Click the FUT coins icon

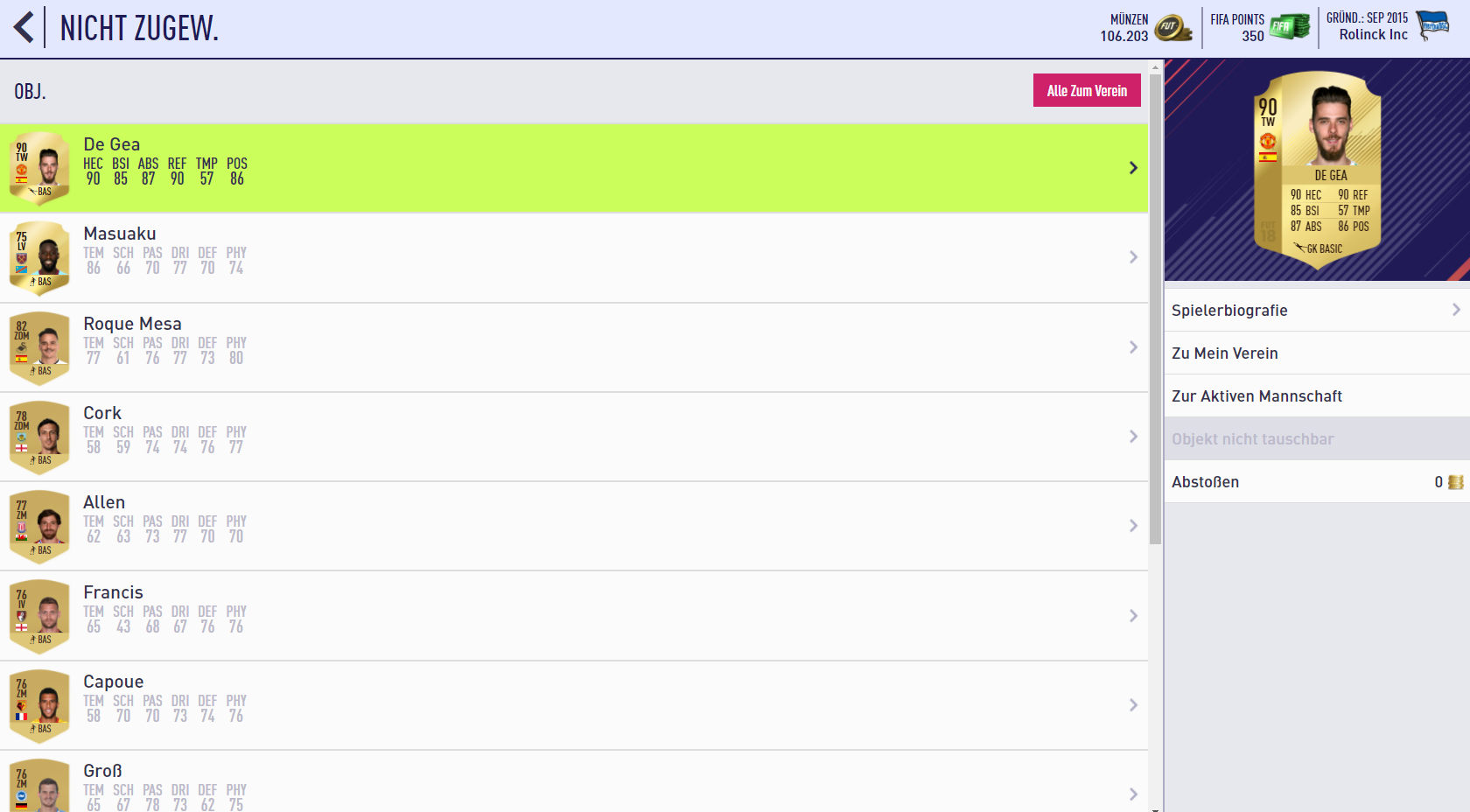[x=1173, y=28]
